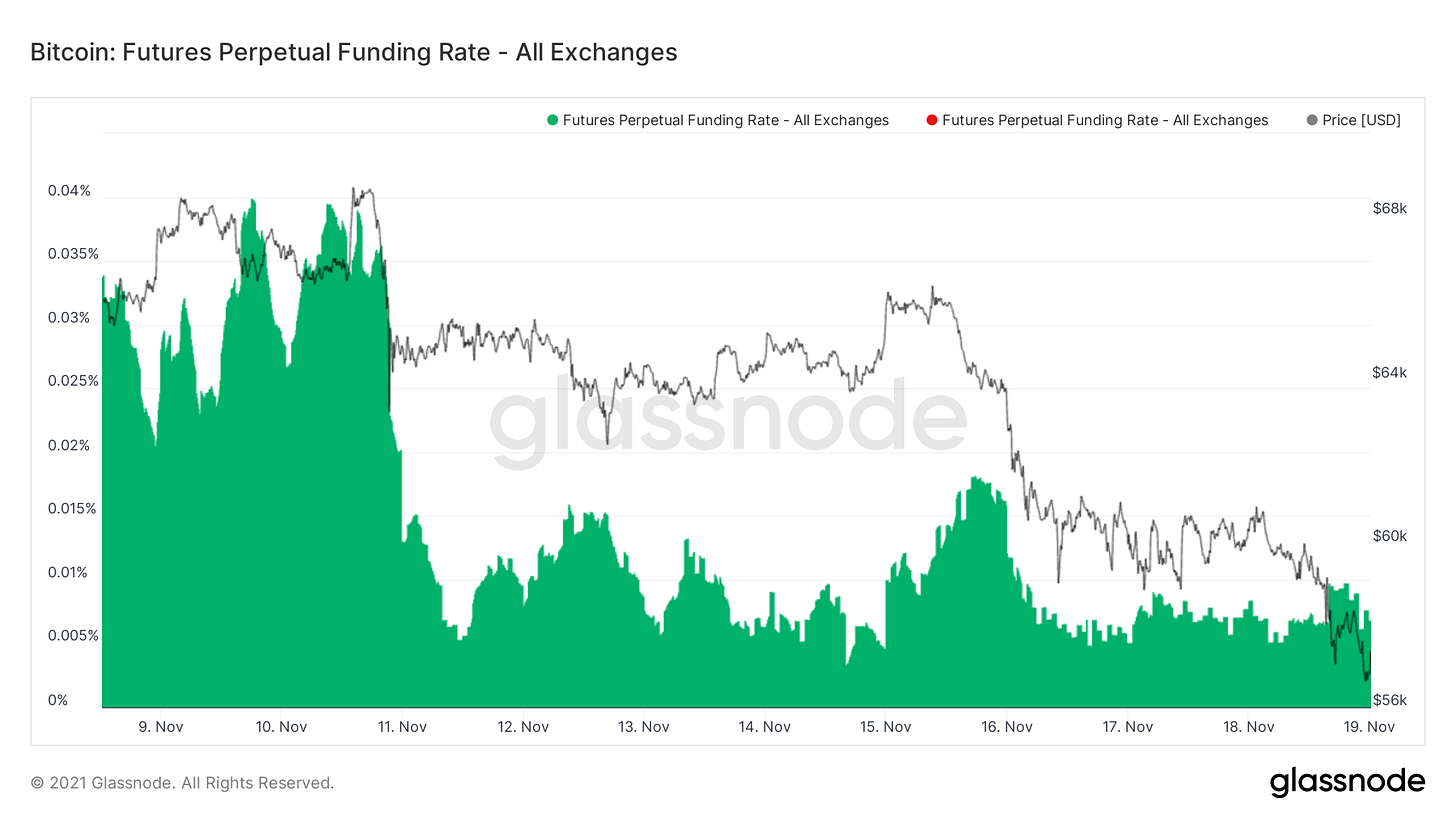Toggle red Funding Rate legend entry
Viewport: 1456px width, 819px height.
coord(1097,120)
